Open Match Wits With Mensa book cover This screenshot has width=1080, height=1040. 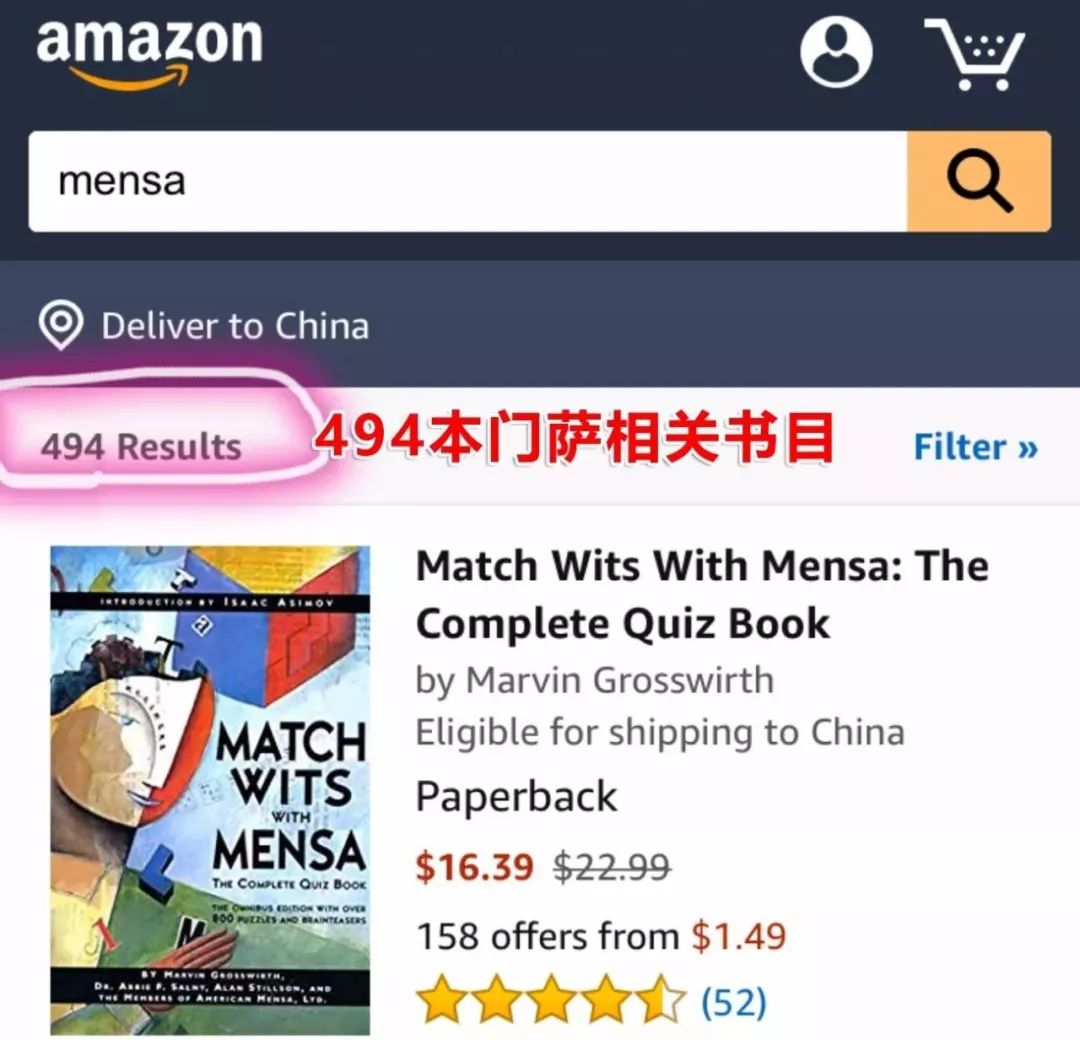coord(210,791)
